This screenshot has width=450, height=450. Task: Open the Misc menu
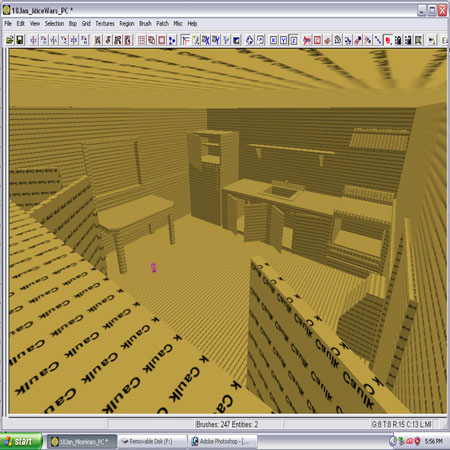click(178, 24)
